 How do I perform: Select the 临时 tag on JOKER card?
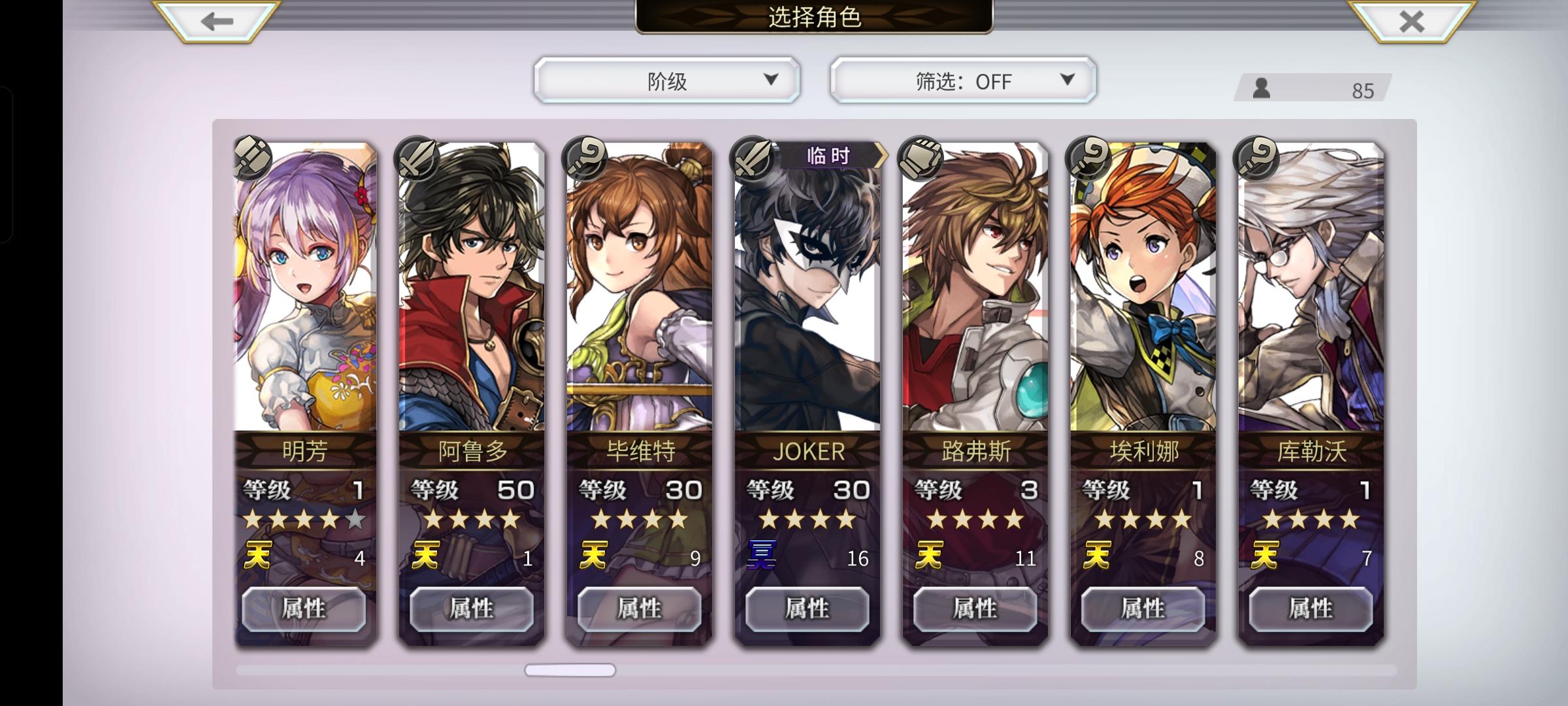[x=828, y=156]
